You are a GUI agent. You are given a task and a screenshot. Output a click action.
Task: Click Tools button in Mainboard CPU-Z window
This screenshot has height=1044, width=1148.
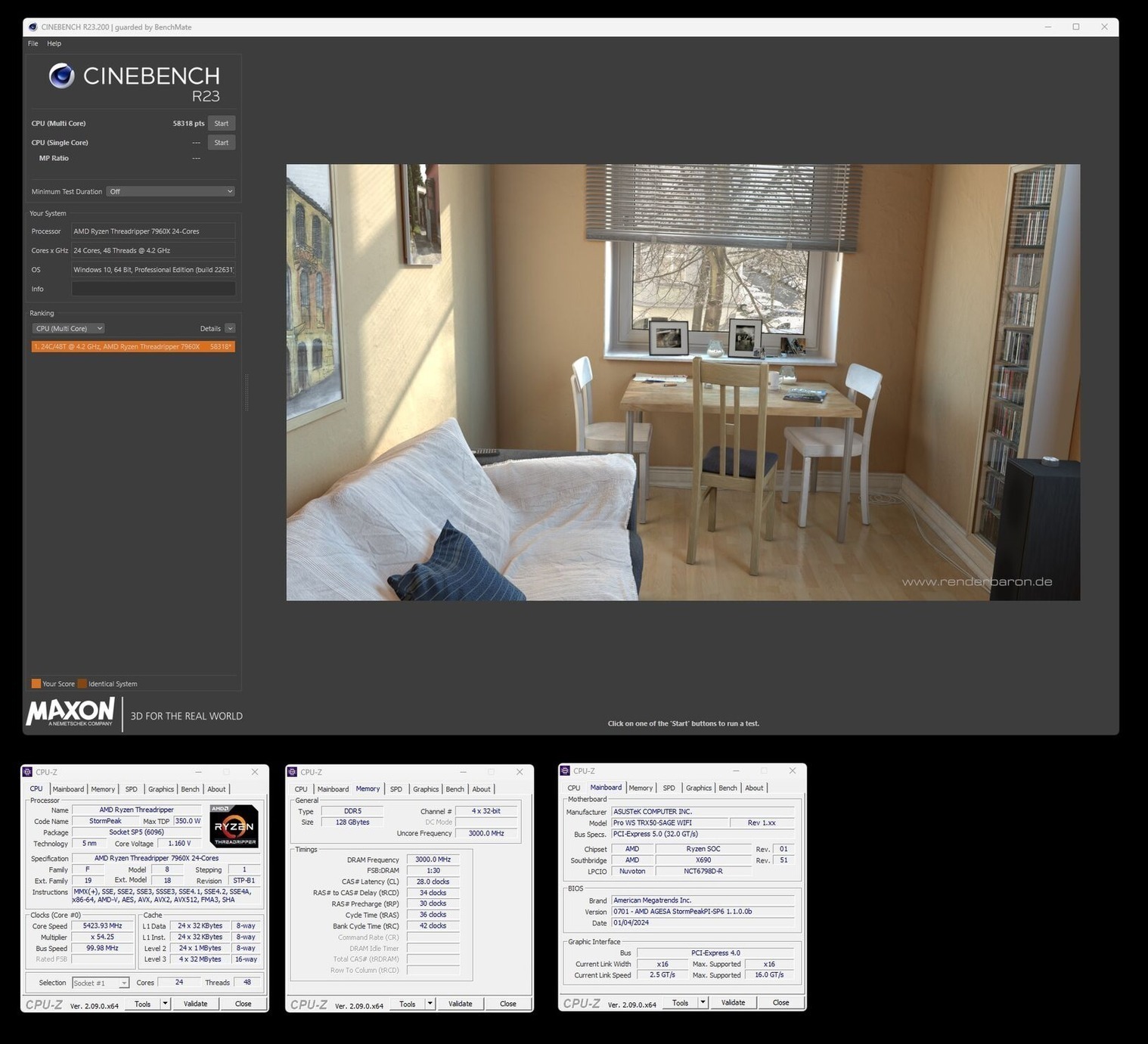[680, 1002]
